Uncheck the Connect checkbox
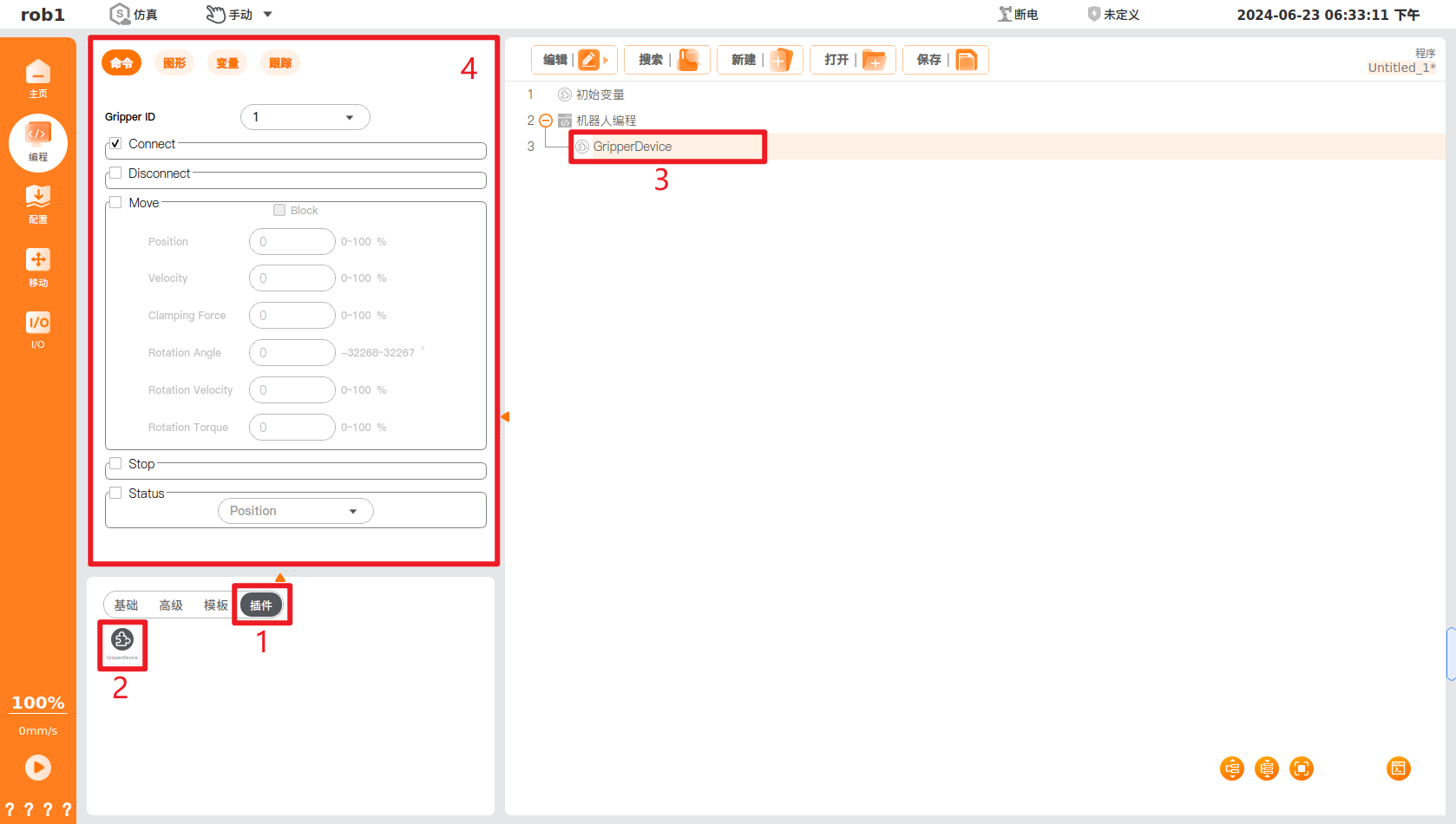The image size is (1456, 824). pos(115,142)
